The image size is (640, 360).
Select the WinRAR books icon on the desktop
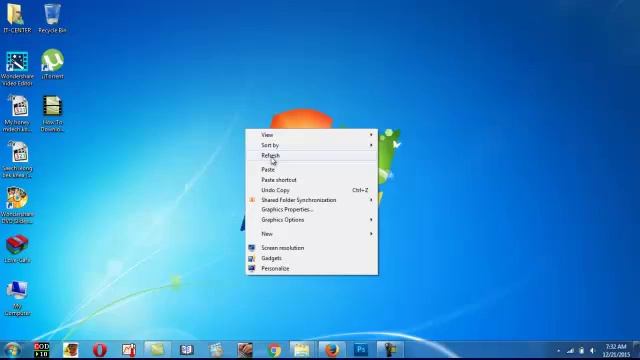tap(17, 249)
